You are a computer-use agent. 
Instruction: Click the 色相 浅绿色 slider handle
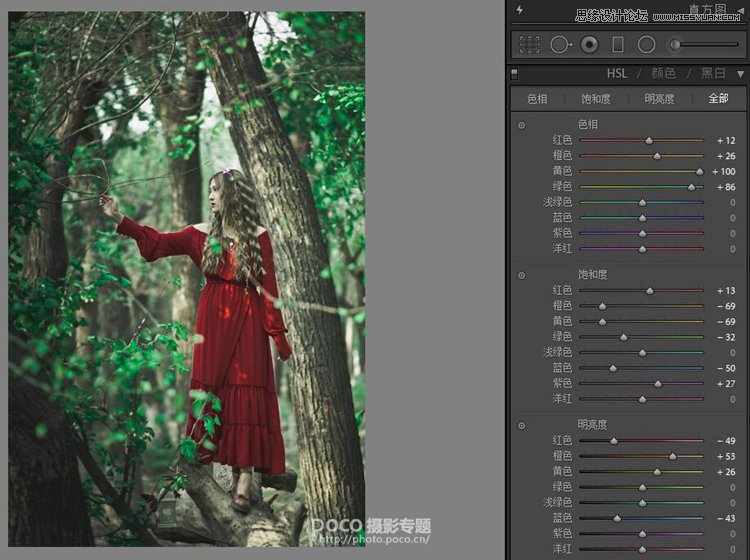[642, 203]
